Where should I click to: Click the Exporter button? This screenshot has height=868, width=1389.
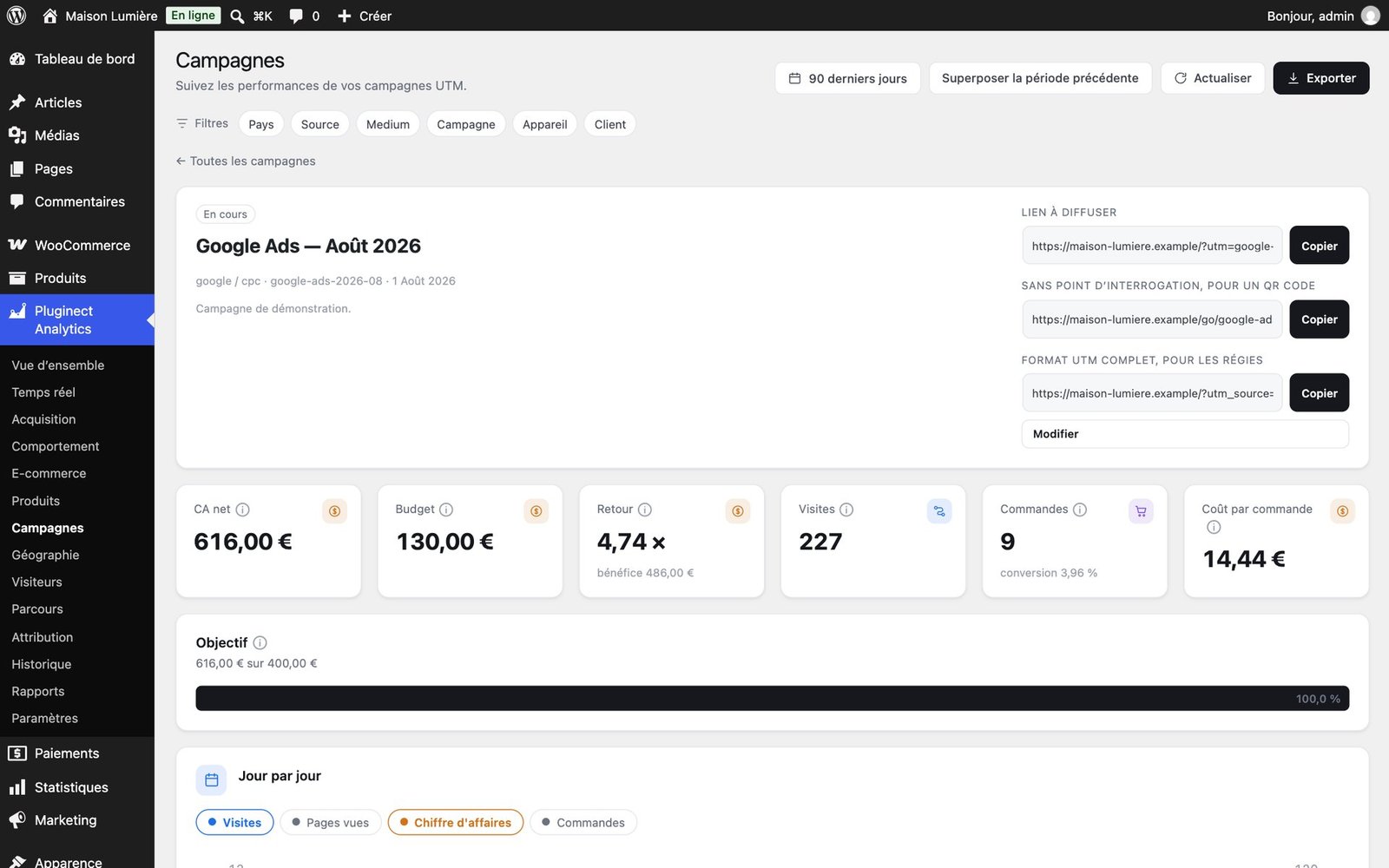1321,78
